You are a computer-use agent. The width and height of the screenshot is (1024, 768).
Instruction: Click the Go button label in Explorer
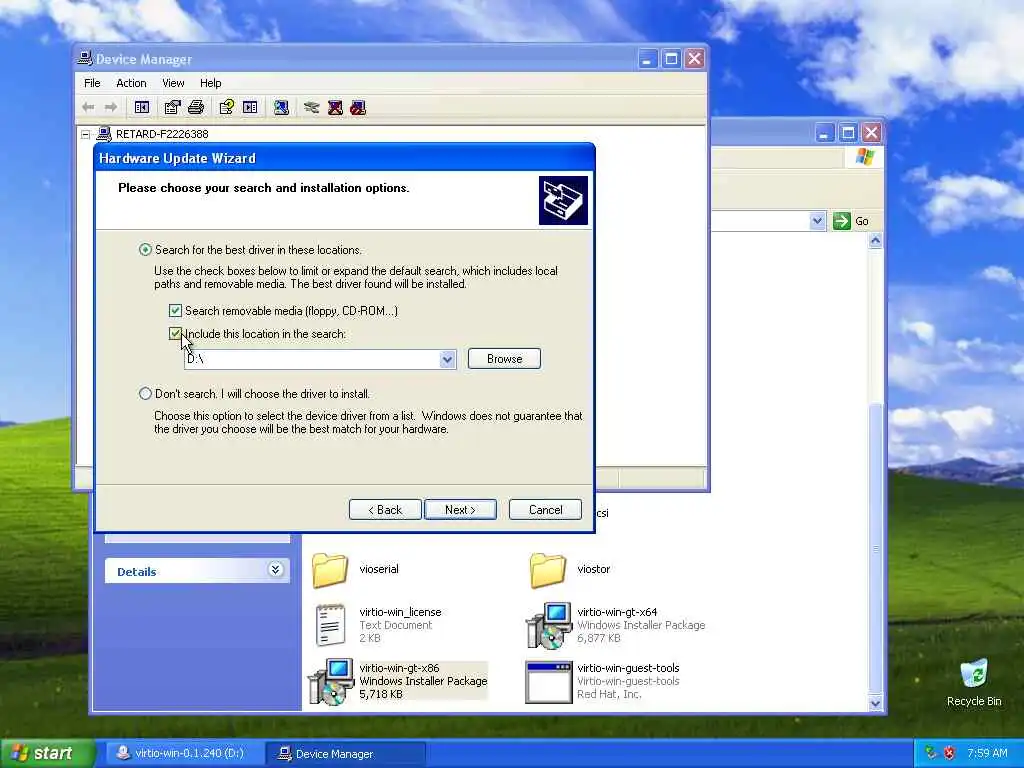[862, 221]
